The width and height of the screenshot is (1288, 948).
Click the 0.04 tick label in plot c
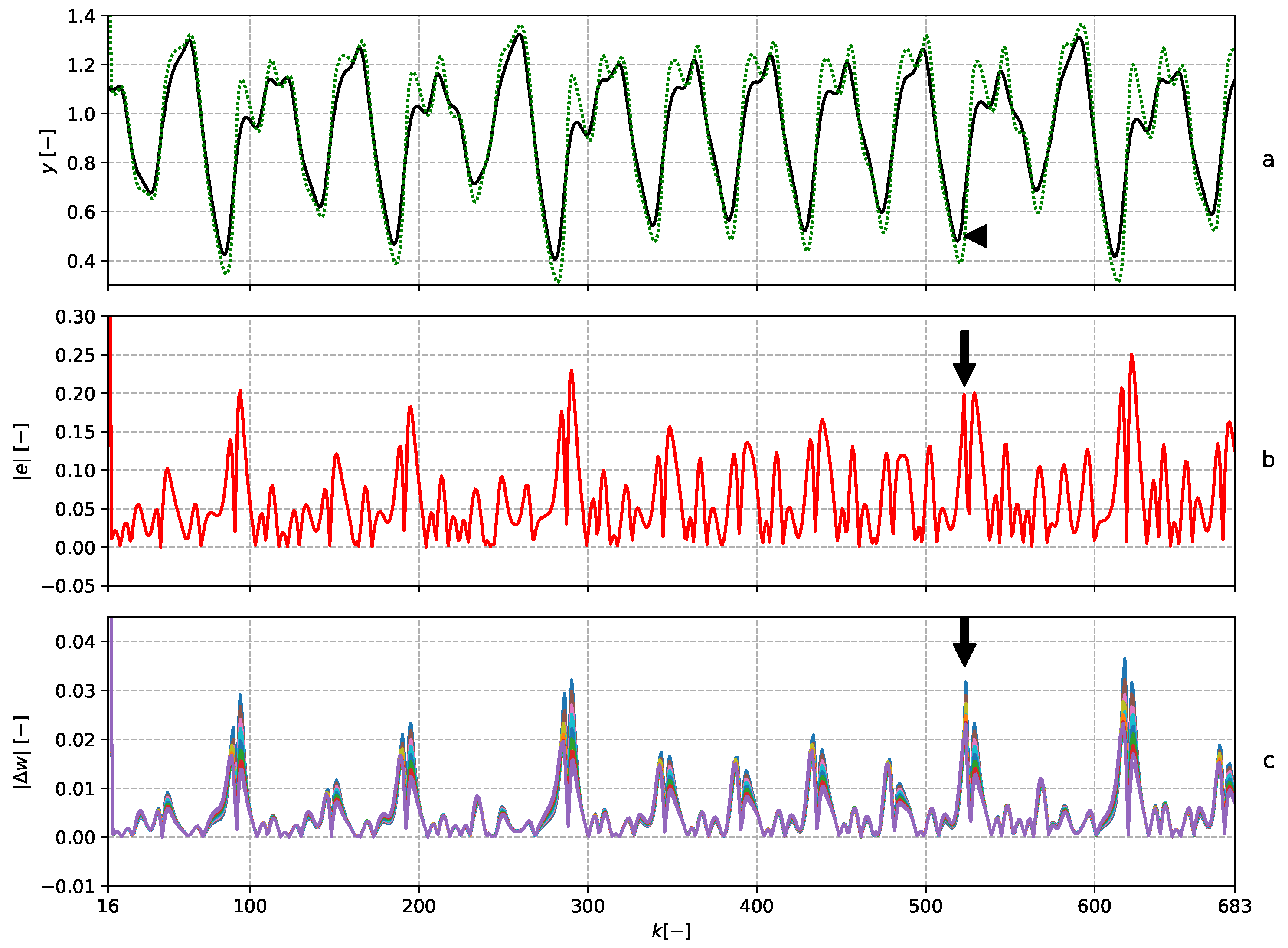tap(75, 641)
